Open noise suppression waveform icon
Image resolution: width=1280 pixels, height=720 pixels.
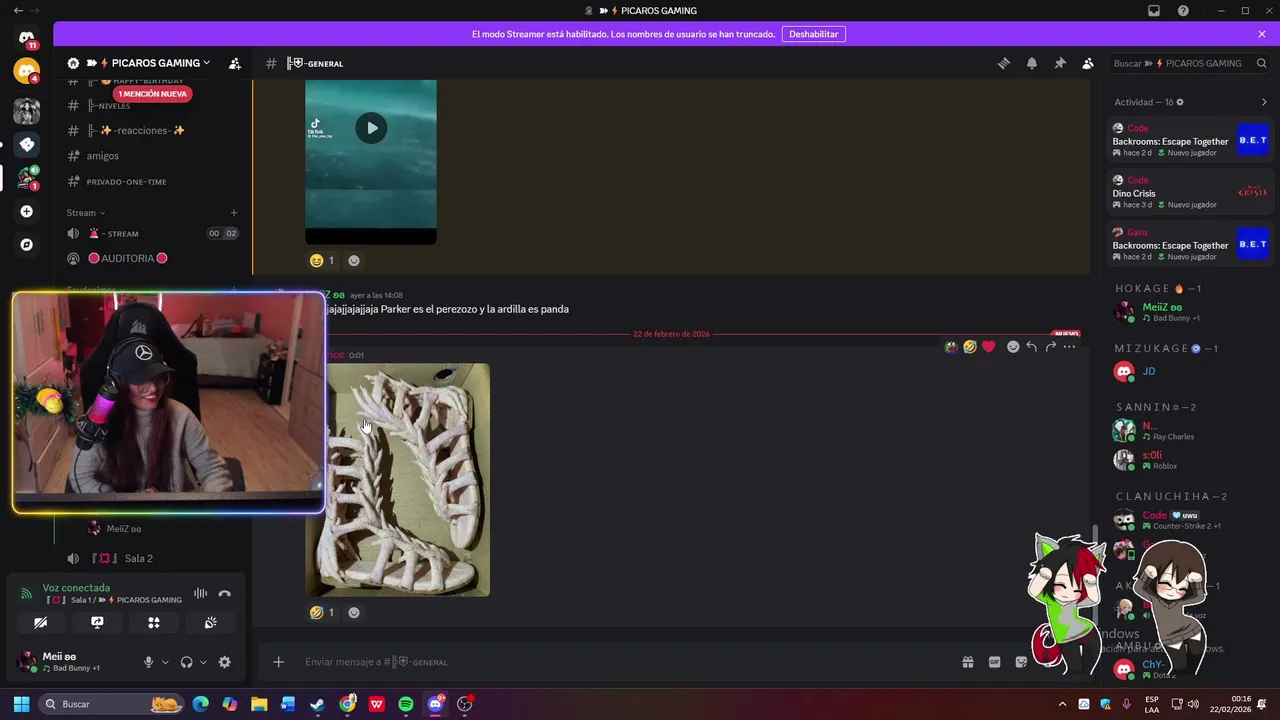(x=200, y=593)
